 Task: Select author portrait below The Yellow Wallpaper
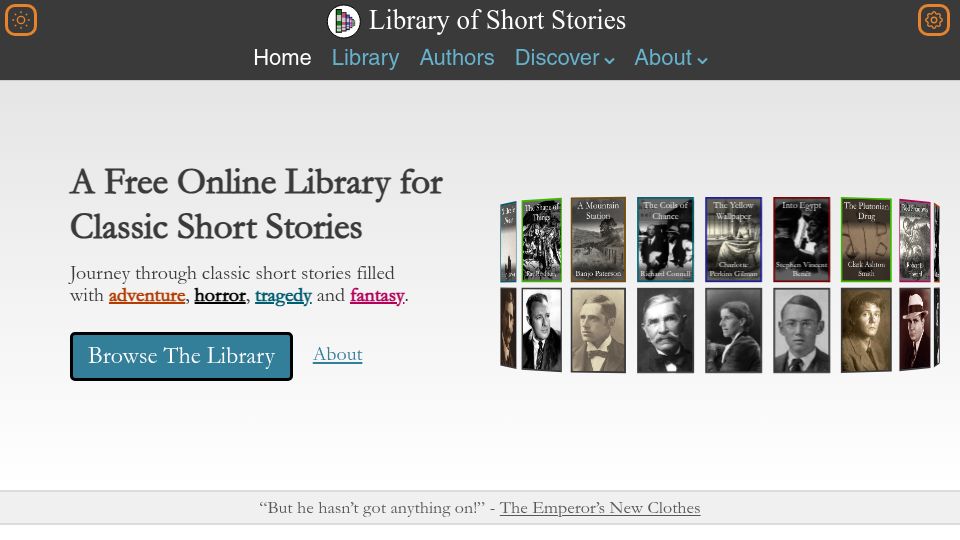[x=733, y=331]
